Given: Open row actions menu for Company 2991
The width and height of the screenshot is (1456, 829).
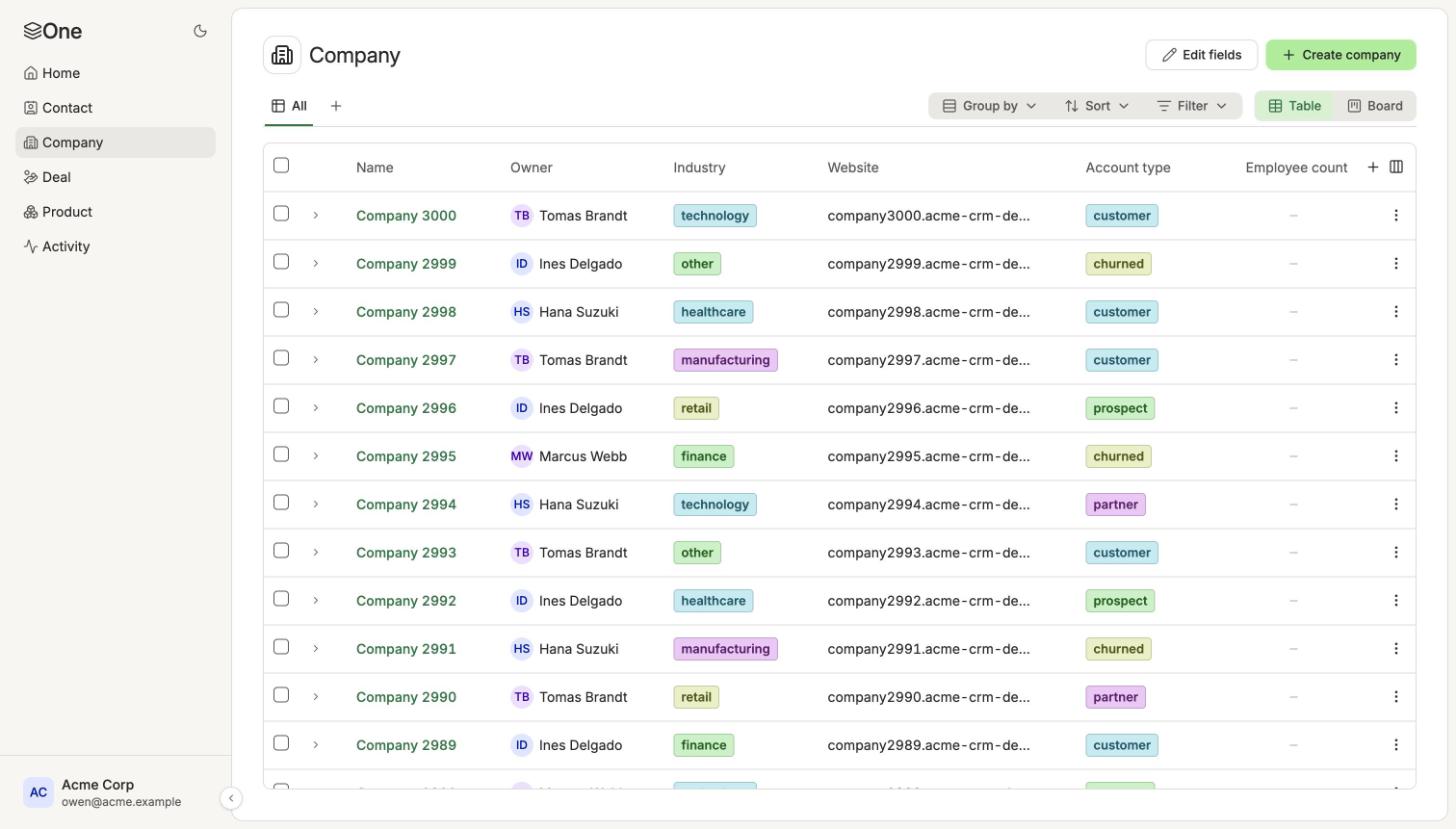Looking at the screenshot, I should tap(1396, 649).
